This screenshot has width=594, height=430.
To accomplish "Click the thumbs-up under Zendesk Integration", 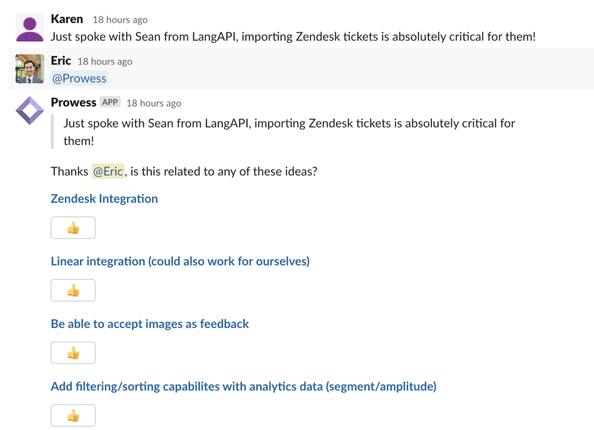I will point(73,228).
